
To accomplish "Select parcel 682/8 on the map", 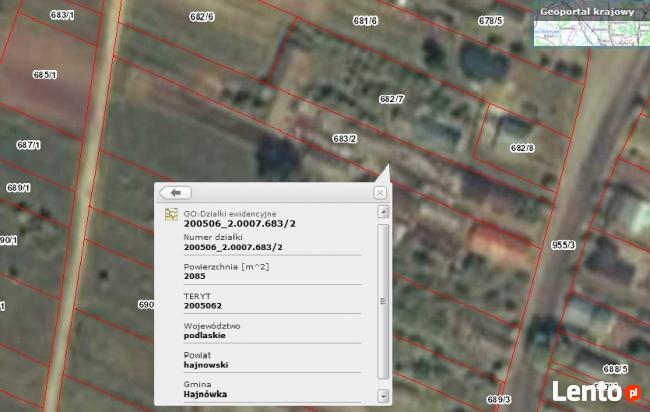I will tap(522, 147).
